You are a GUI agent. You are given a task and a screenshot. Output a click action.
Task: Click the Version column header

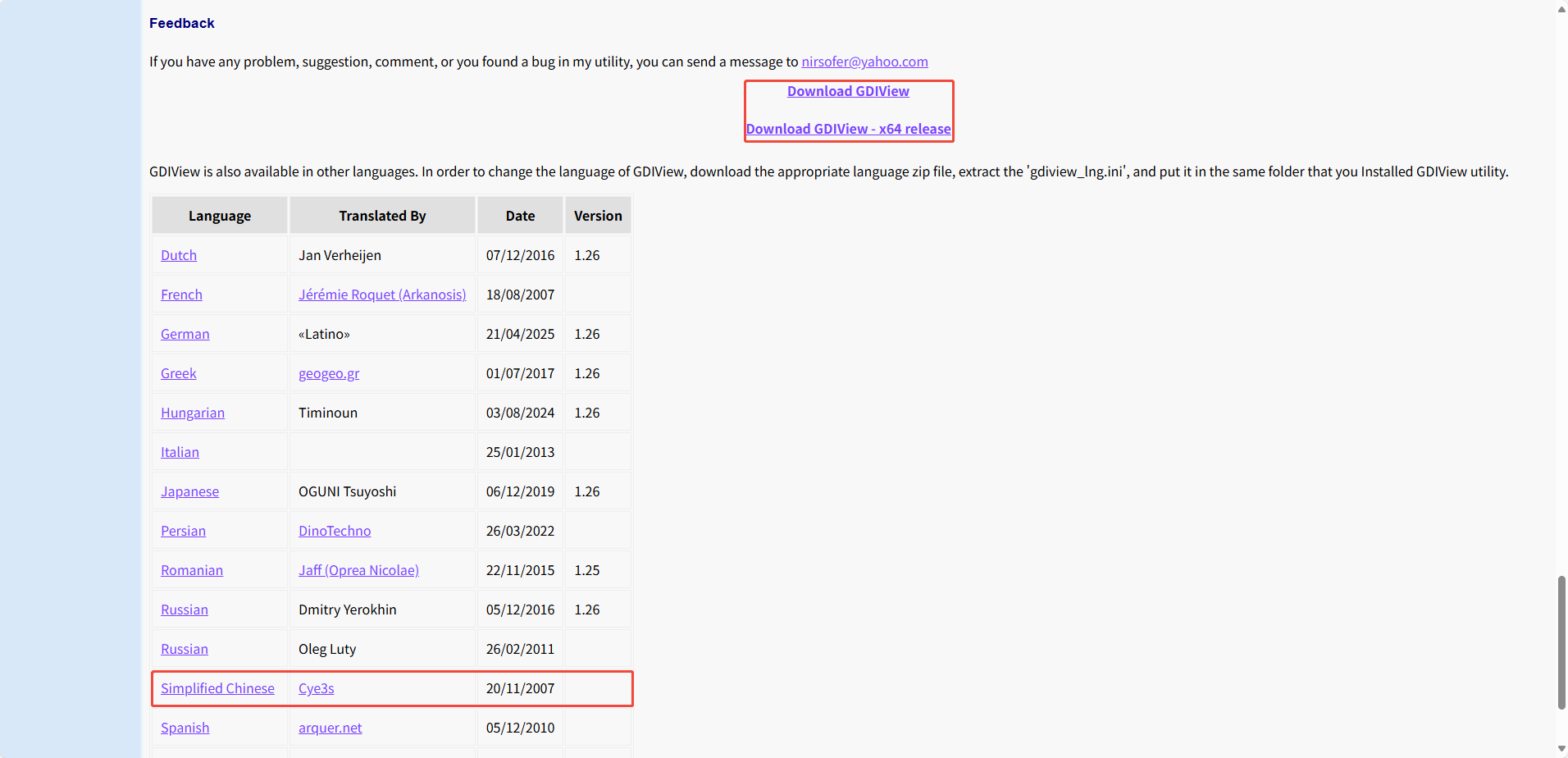(598, 216)
